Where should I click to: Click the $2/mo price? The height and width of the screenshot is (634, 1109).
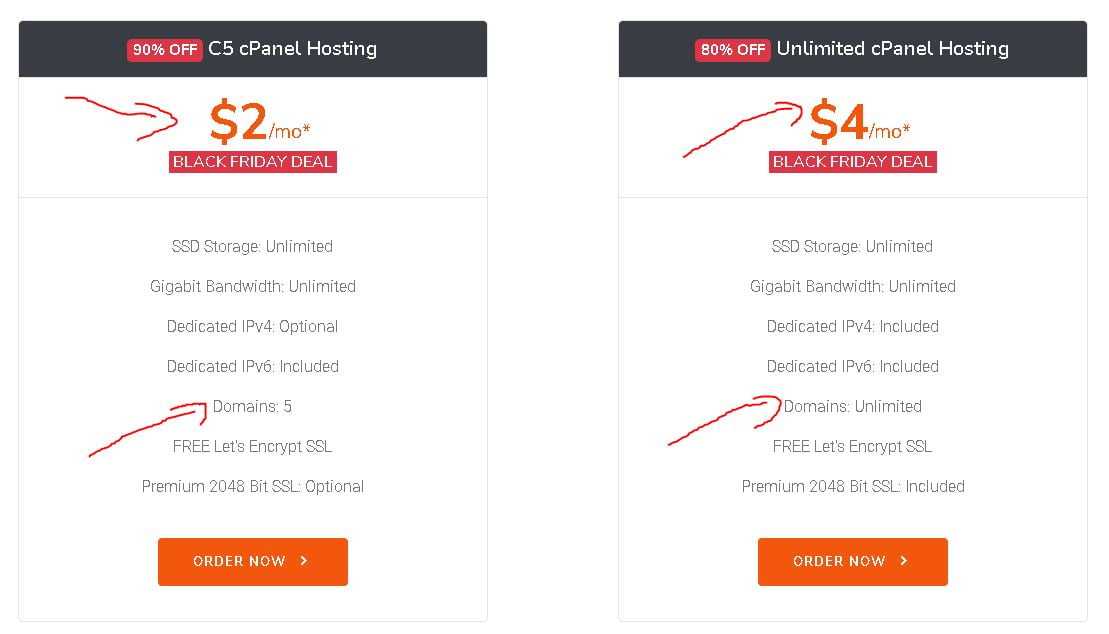coord(260,122)
